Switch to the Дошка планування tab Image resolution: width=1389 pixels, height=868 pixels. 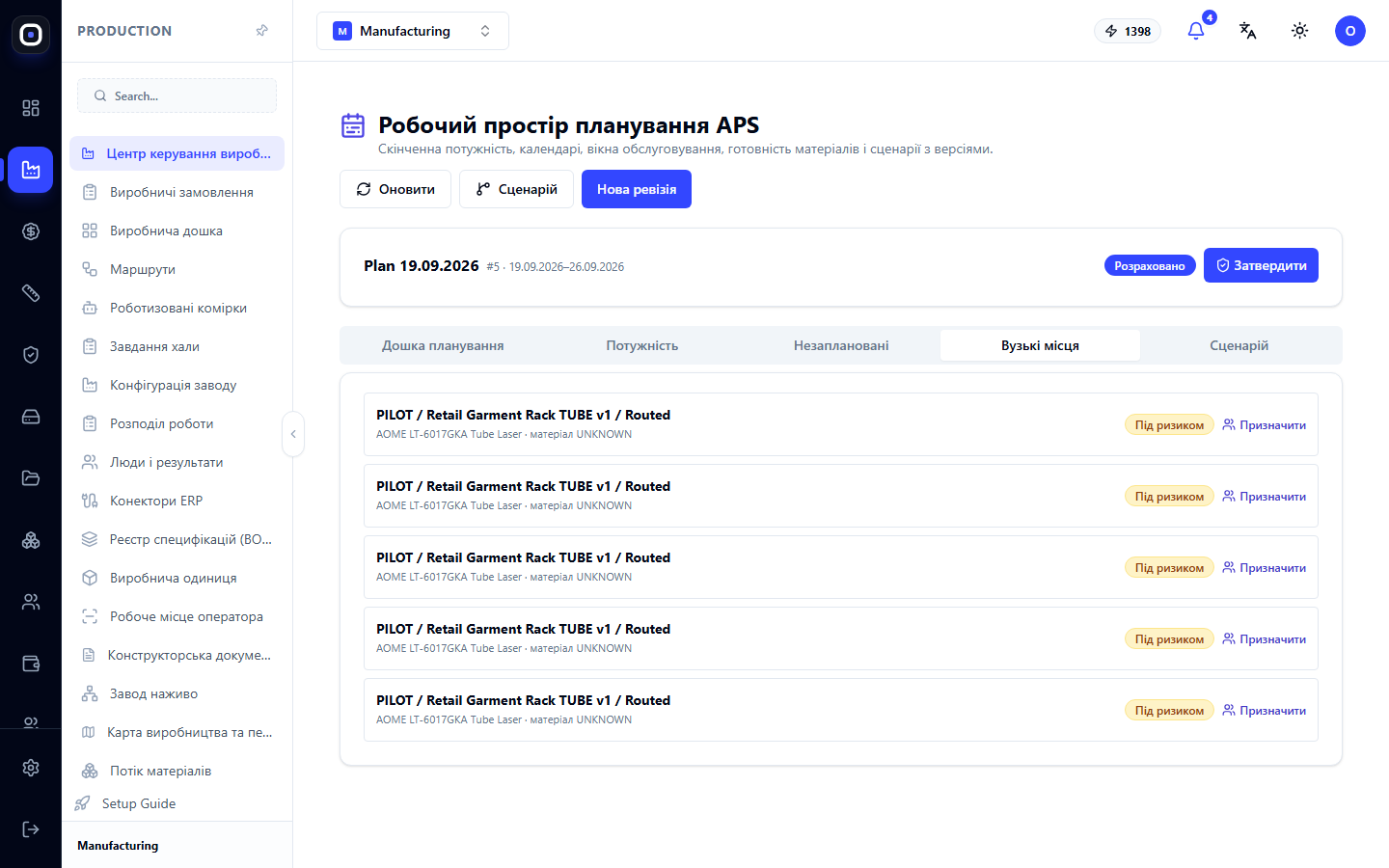tap(443, 345)
